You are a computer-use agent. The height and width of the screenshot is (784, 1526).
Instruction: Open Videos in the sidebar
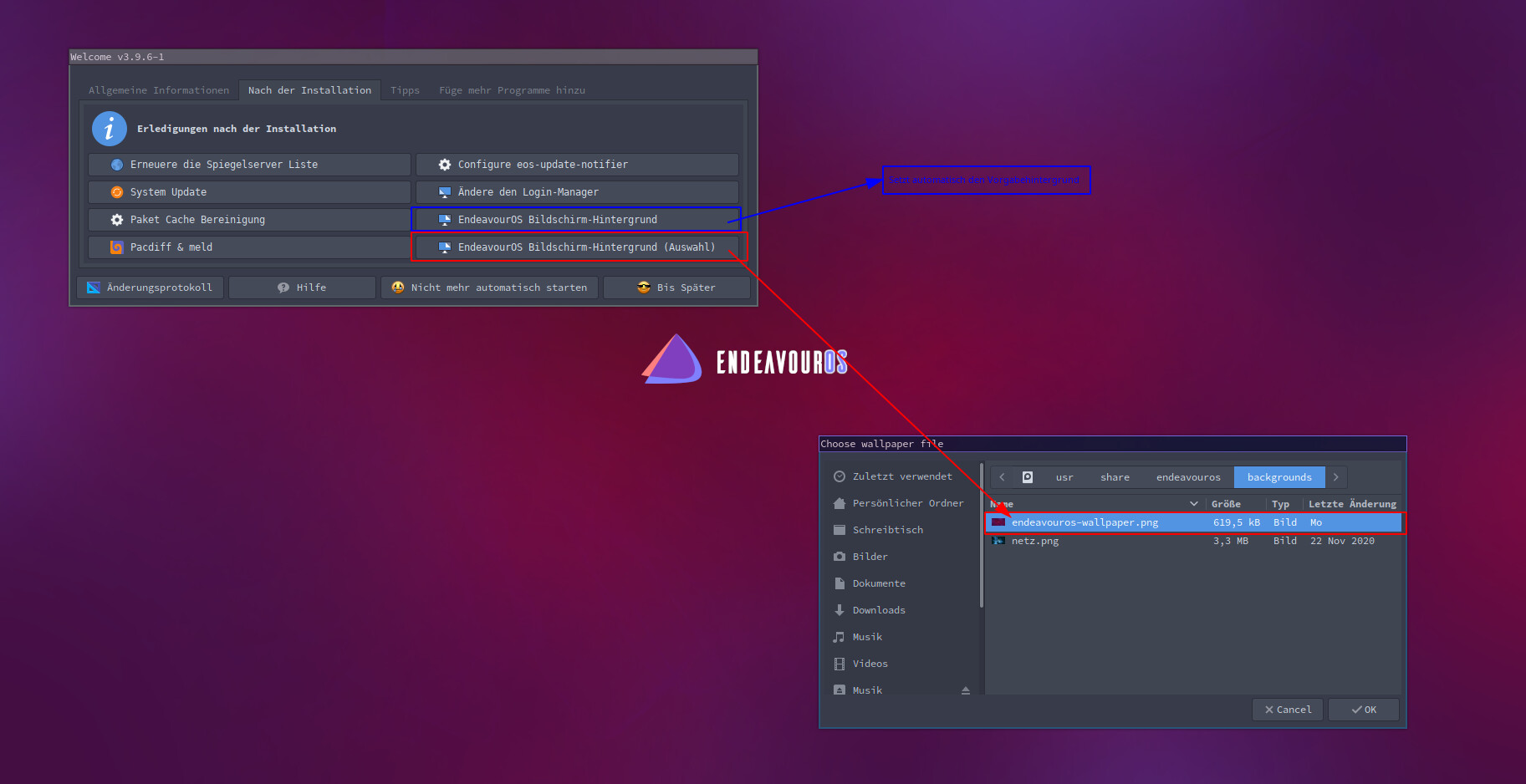click(901, 664)
